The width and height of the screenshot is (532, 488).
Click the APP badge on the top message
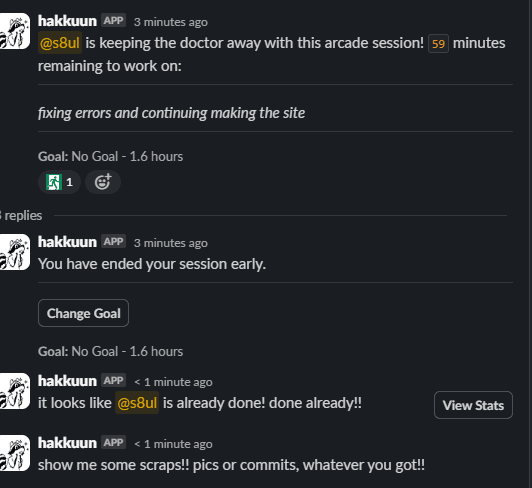point(113,20)
